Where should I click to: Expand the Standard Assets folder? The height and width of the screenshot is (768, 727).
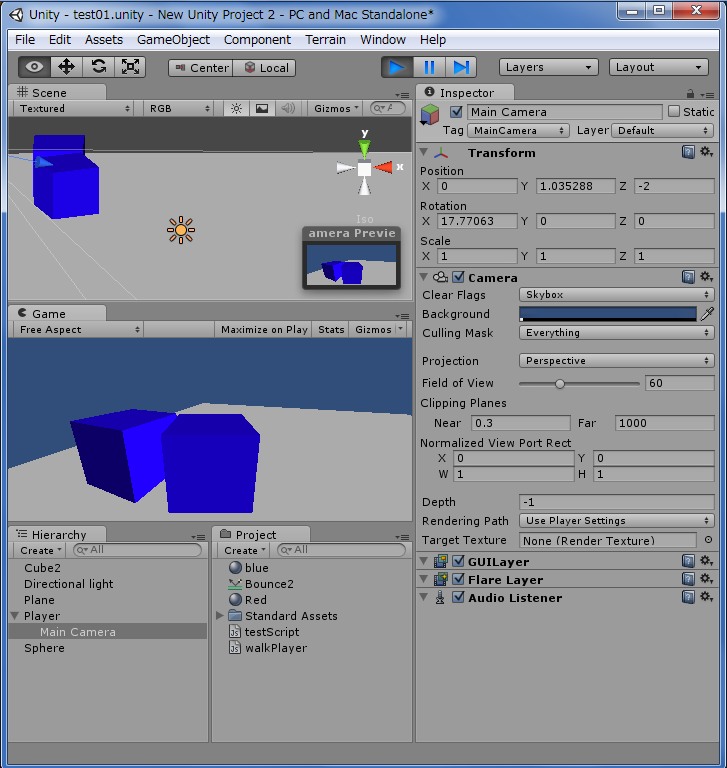[x=219, y=615]
